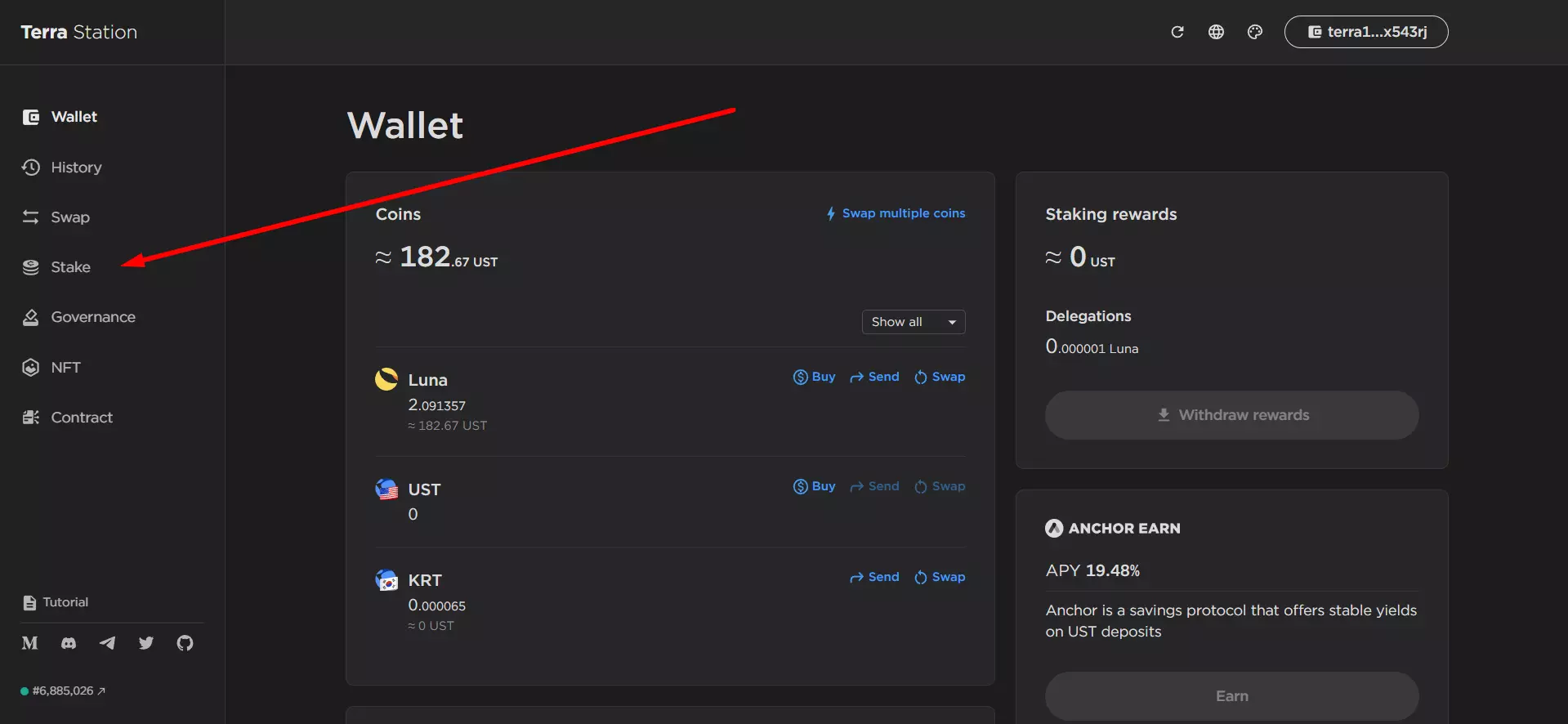The height and width of the screenshot is (724, 1568).
Task: Click the refresh icon in header
Action: 1177,32
